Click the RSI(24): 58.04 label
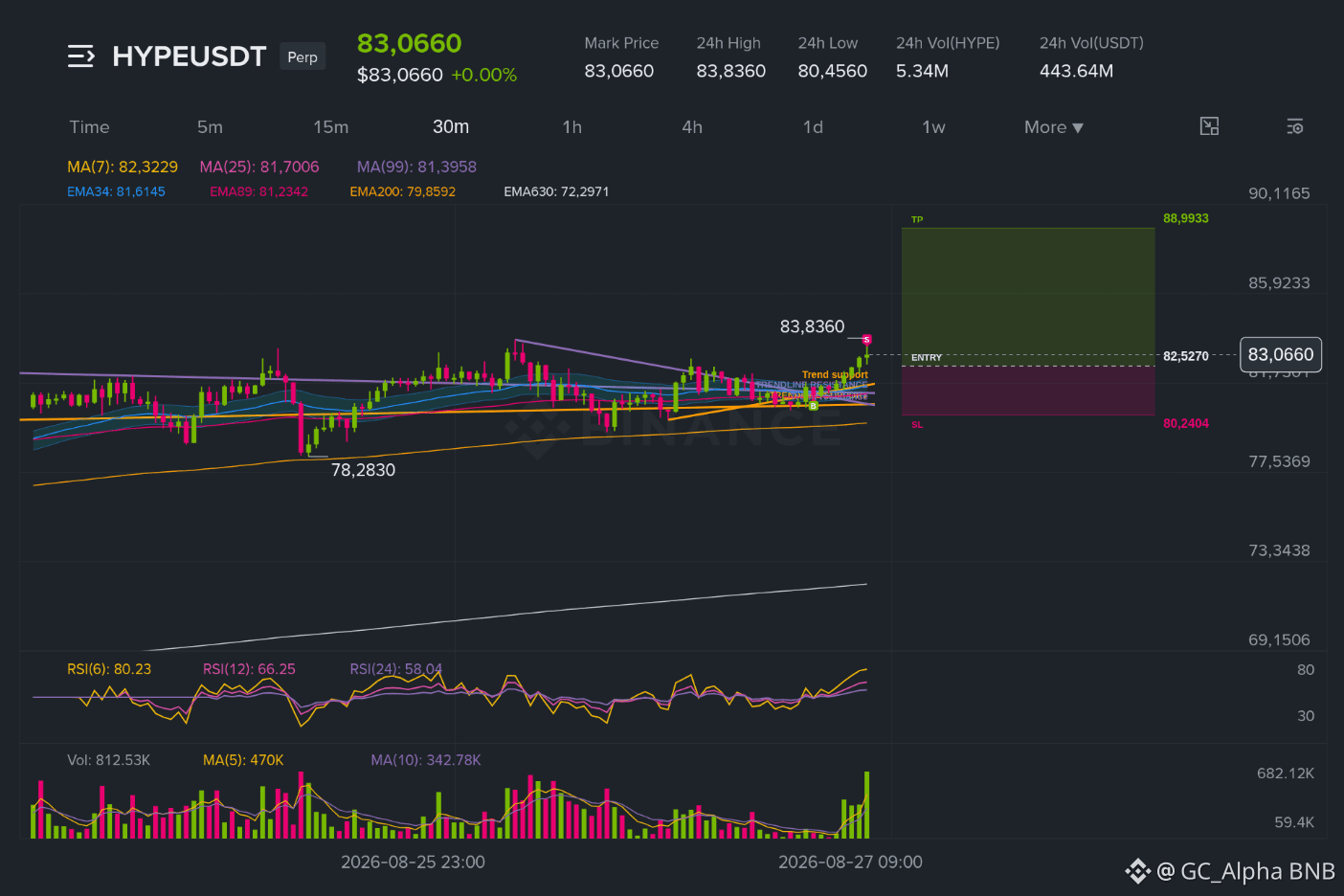Screen dimensions: 1344x896 pyautogui.click(x=395, y=669)
